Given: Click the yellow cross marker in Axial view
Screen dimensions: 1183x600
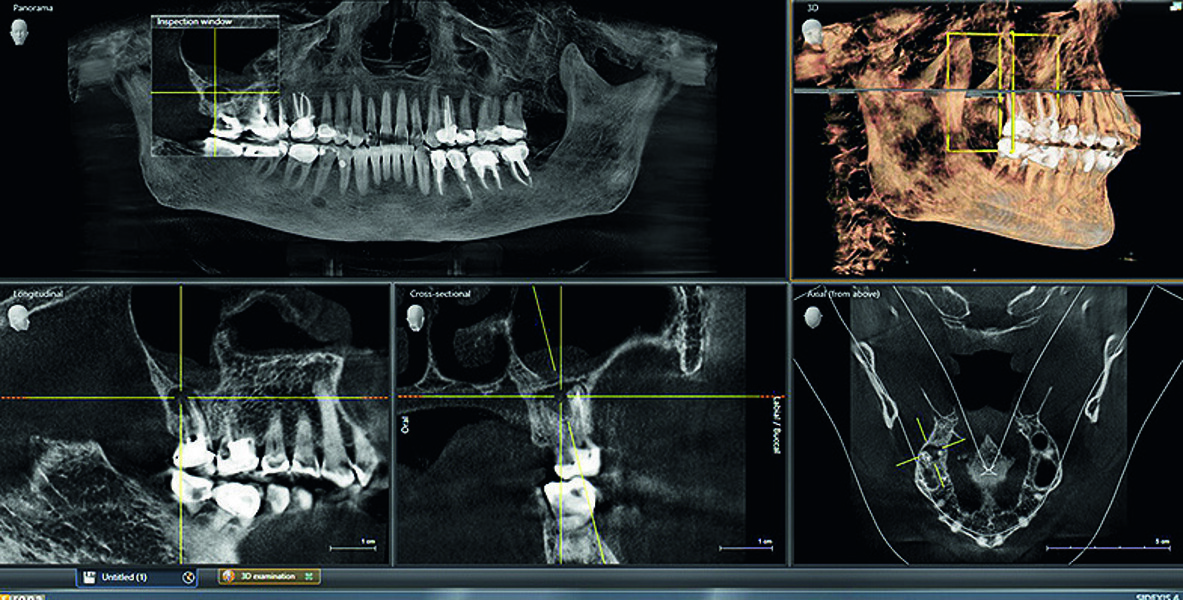Looking at the screenshot, I should pyautogui.click(x=936, y=449).
